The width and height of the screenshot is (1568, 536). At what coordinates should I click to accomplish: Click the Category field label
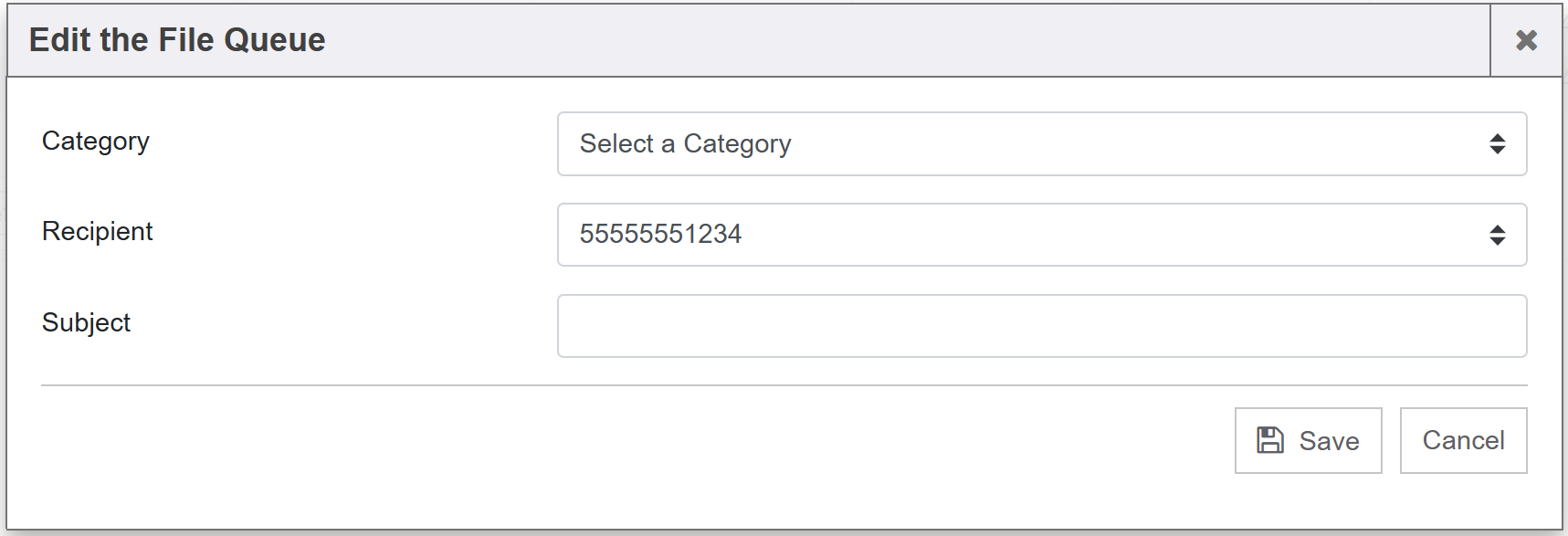[96, 142]
